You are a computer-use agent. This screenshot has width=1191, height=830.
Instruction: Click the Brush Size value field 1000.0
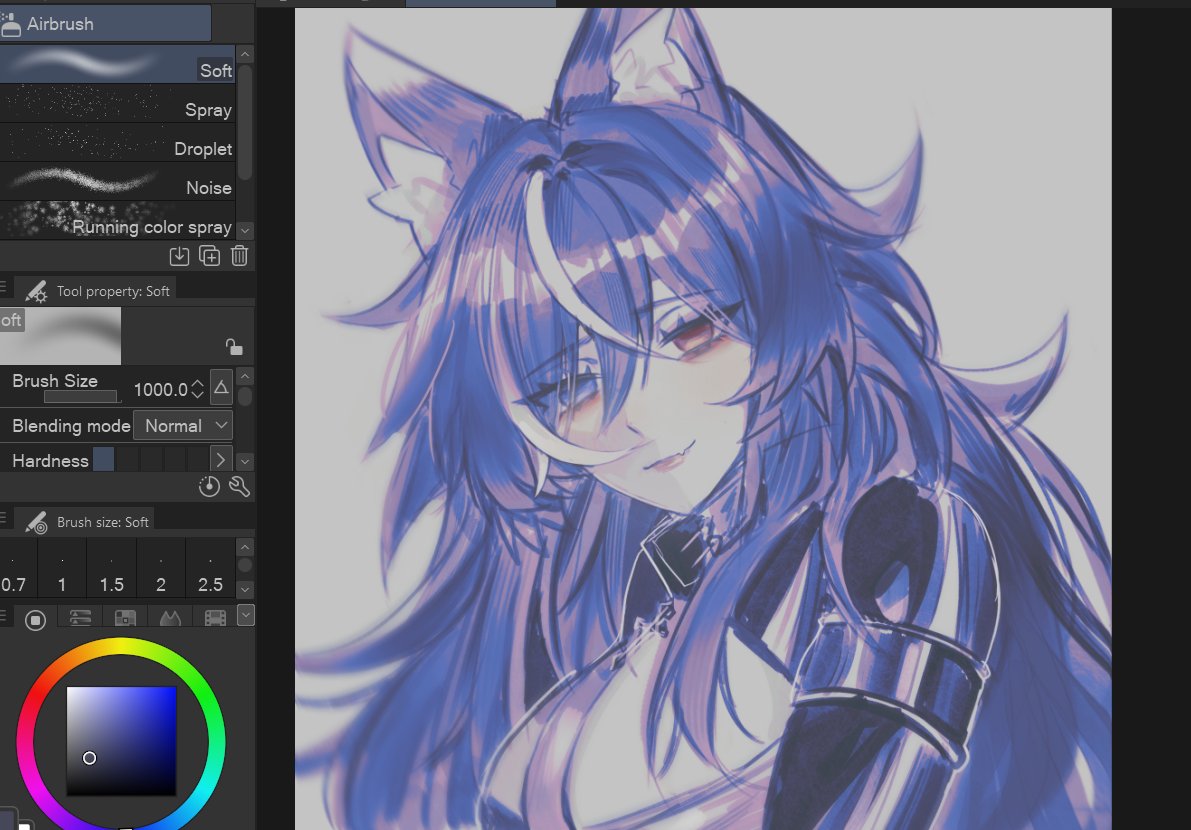point(160,390)
